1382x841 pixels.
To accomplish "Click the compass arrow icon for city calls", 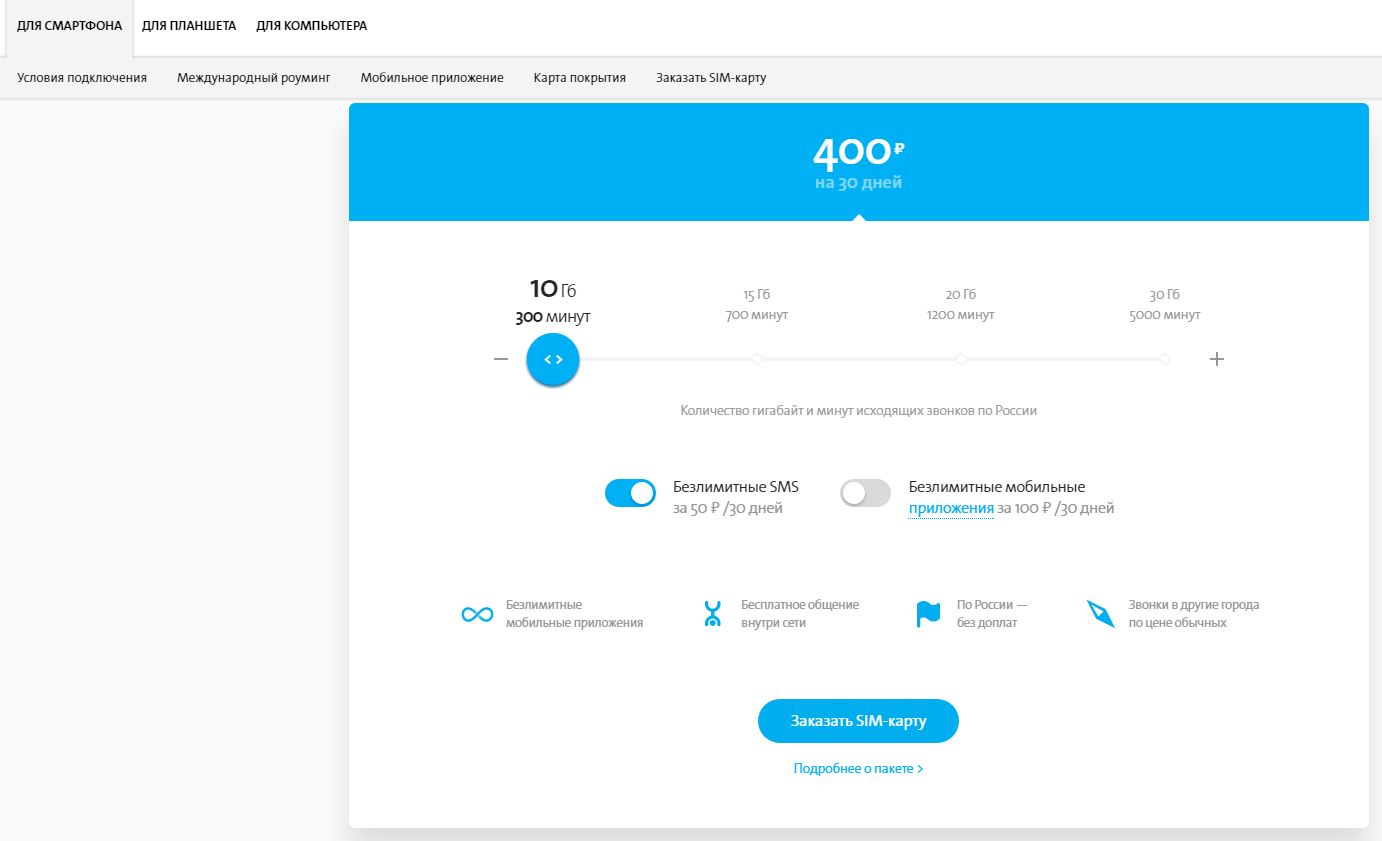I will (1100, 614).
